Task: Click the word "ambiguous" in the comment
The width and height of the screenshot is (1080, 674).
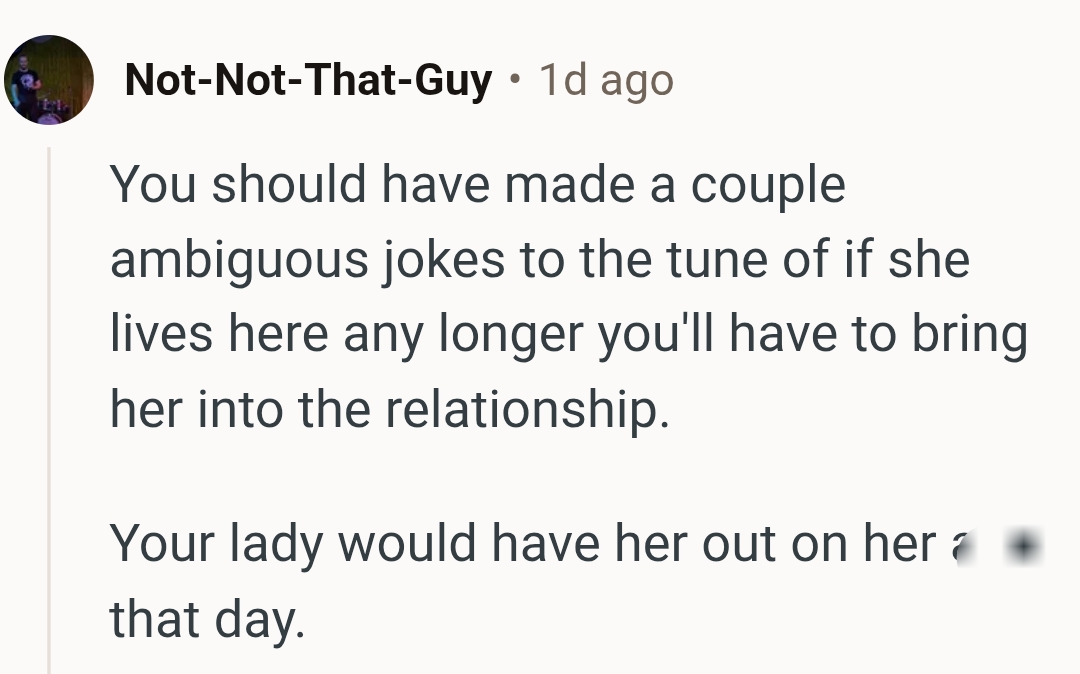Action: coord(239,261)
